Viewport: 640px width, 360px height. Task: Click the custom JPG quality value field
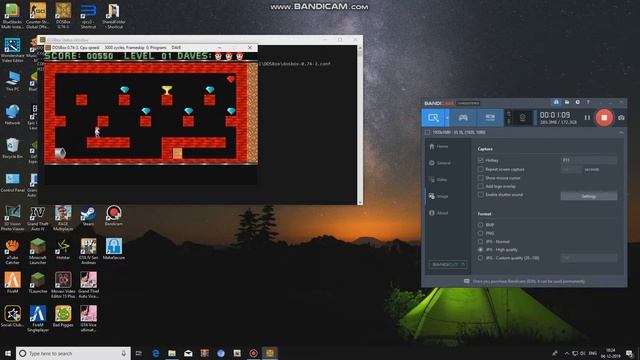589,258
